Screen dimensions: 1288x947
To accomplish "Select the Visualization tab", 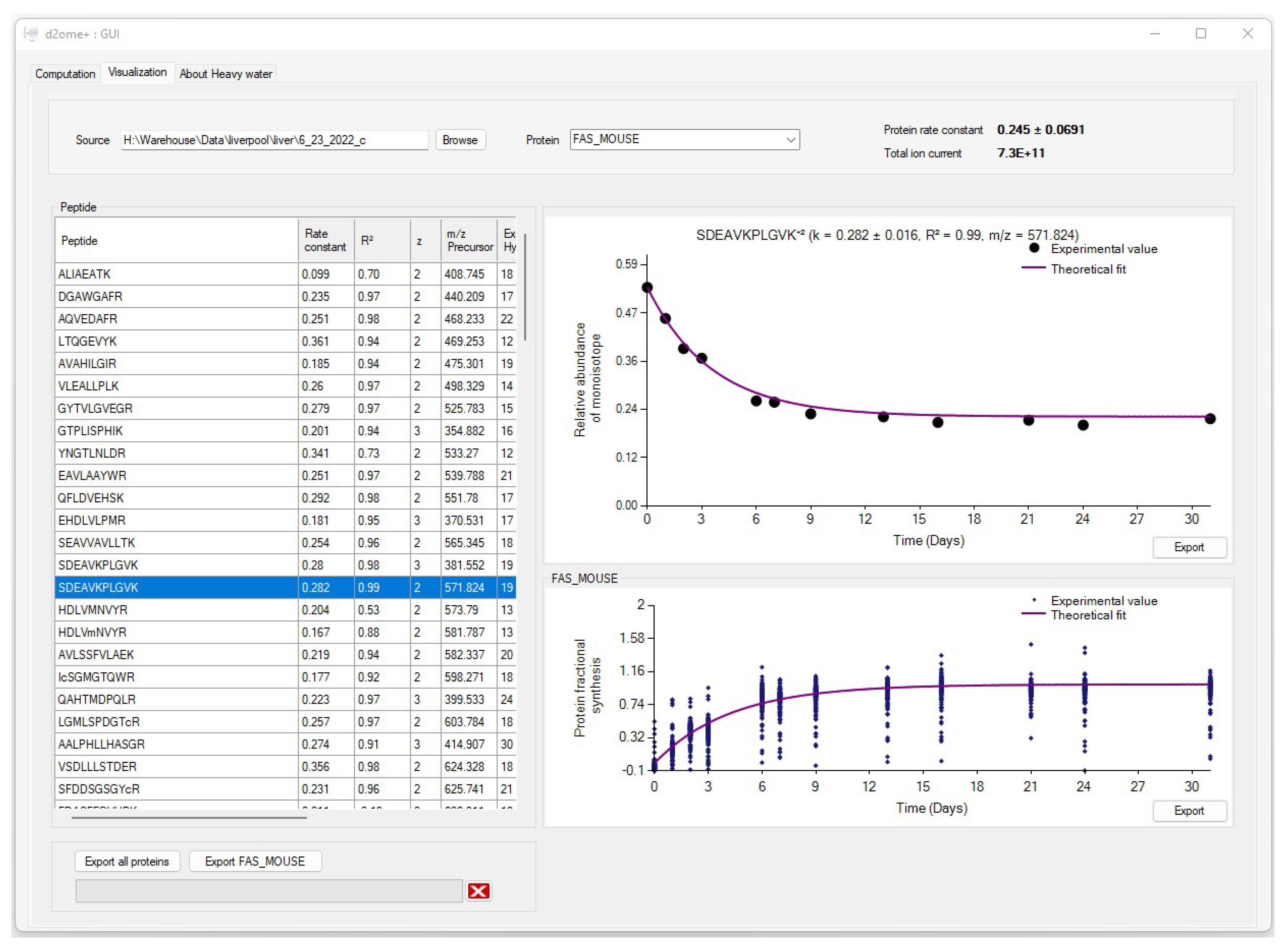I will pyautogui.click(x=137, y=72).
